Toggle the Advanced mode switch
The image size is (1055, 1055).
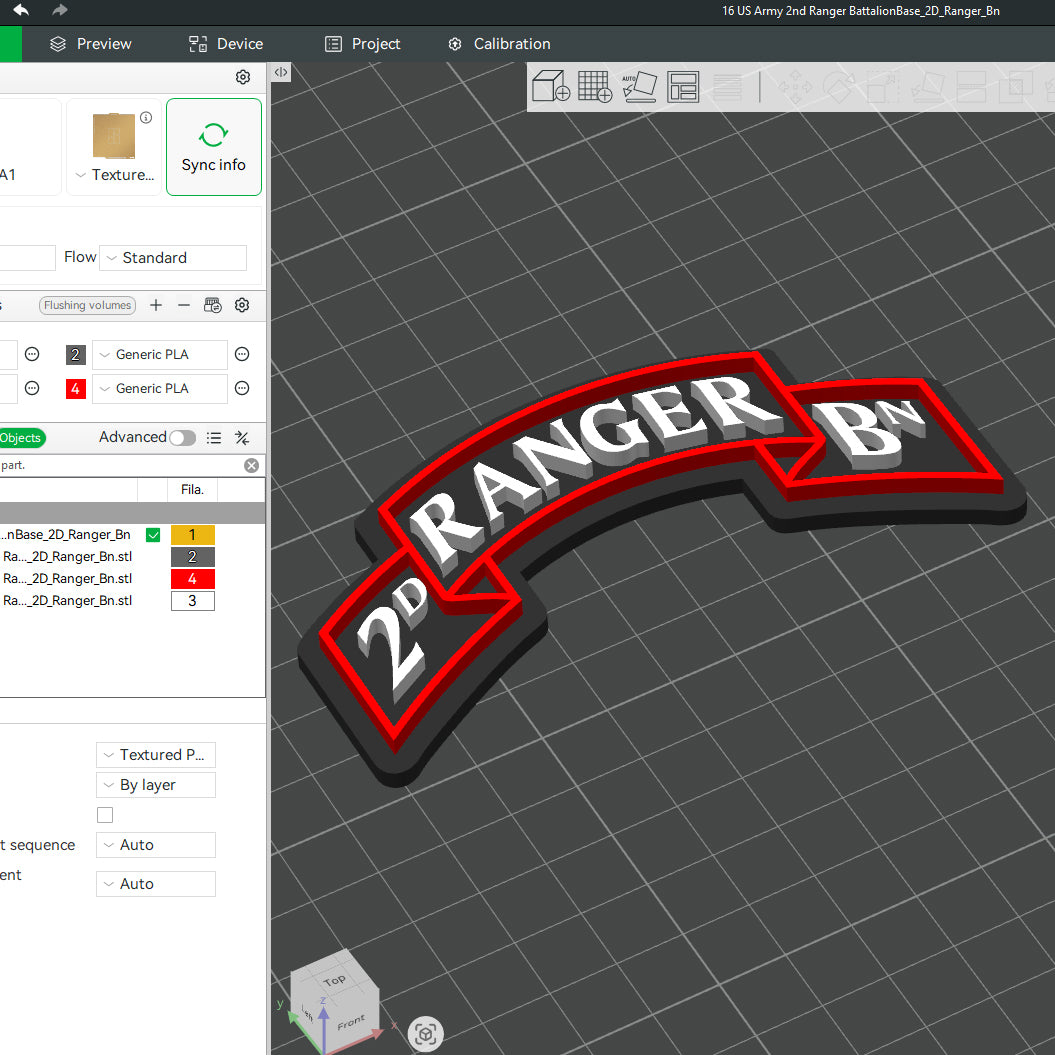click(181, 437)
